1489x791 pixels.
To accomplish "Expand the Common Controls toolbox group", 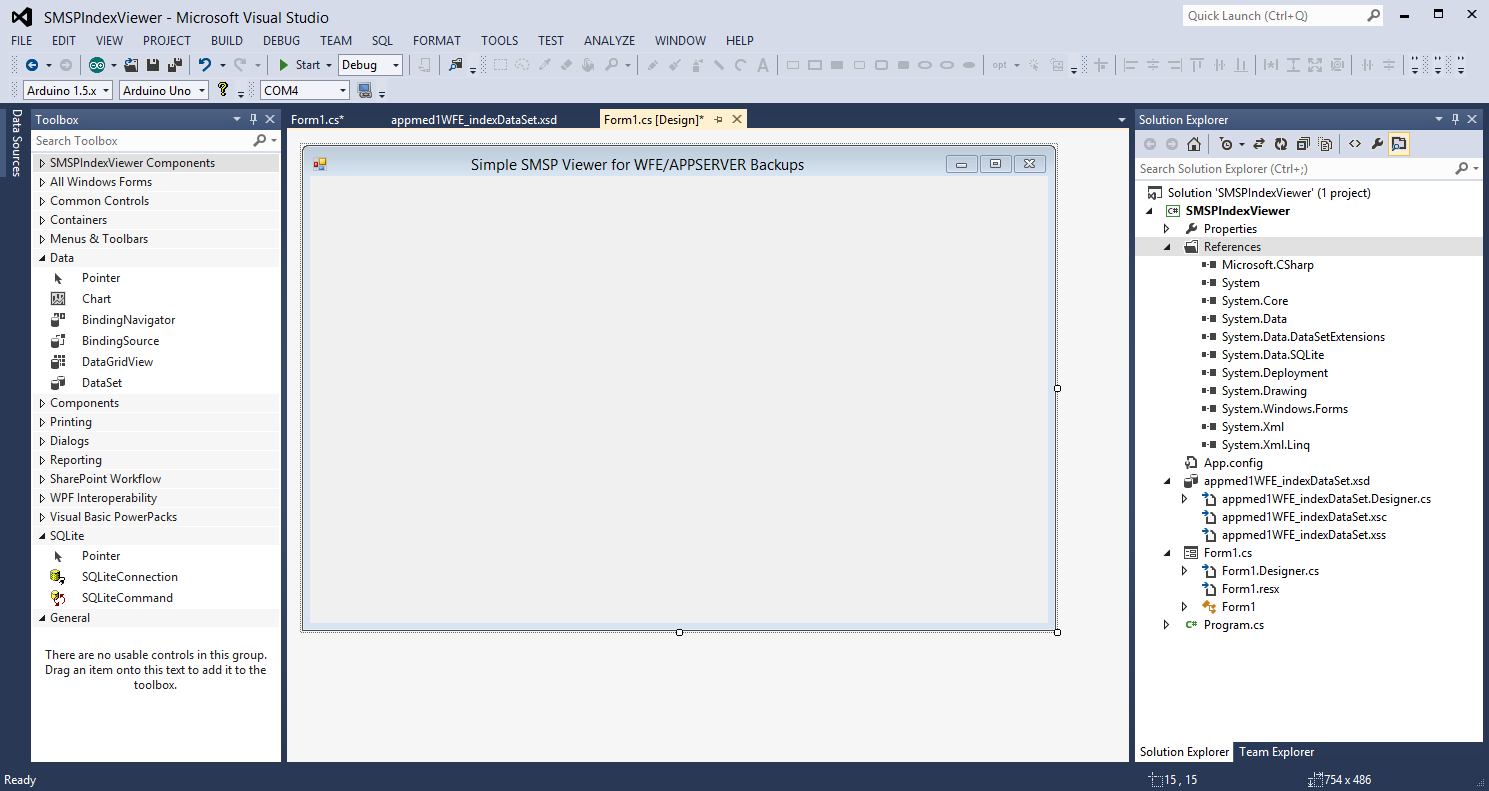I will click(x=42, y=201).
